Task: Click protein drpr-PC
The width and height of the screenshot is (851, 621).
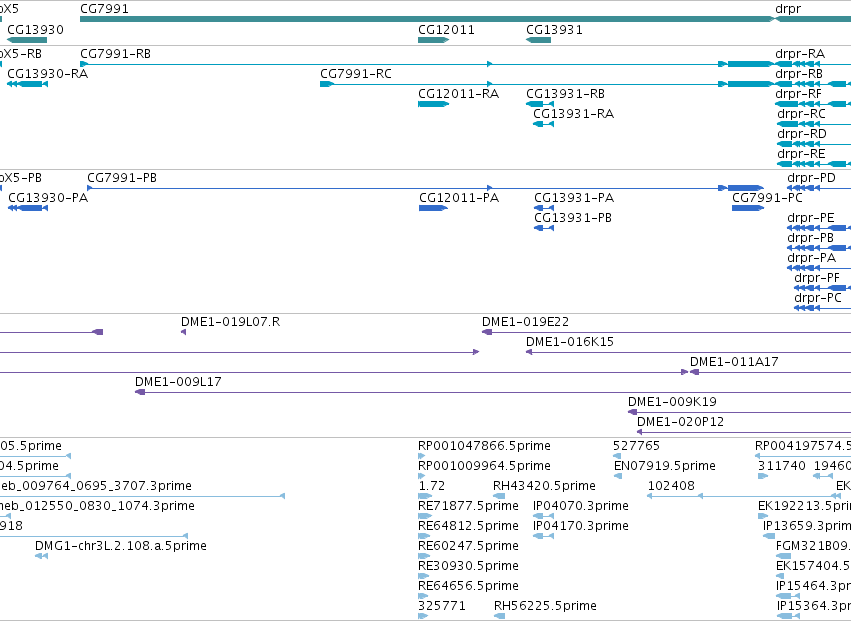Action: tap(822, 309)
